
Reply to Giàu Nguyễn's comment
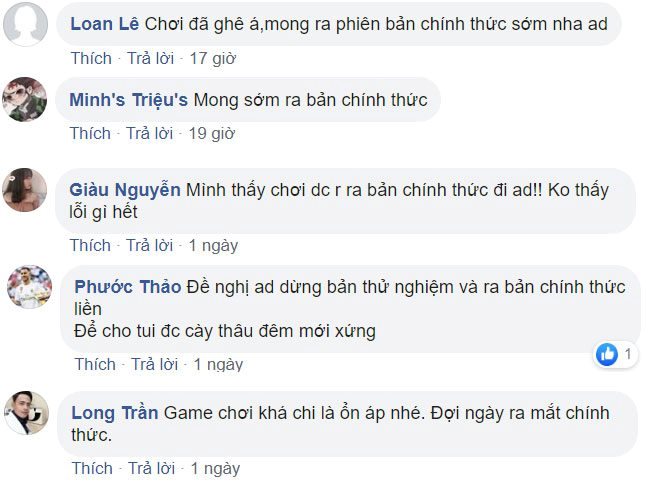pos(150,245)
